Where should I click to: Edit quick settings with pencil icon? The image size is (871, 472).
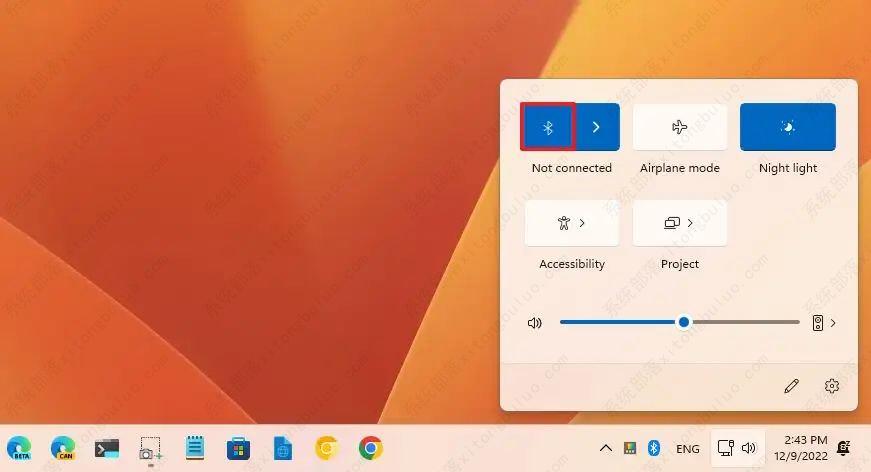(x=791, y=386)
